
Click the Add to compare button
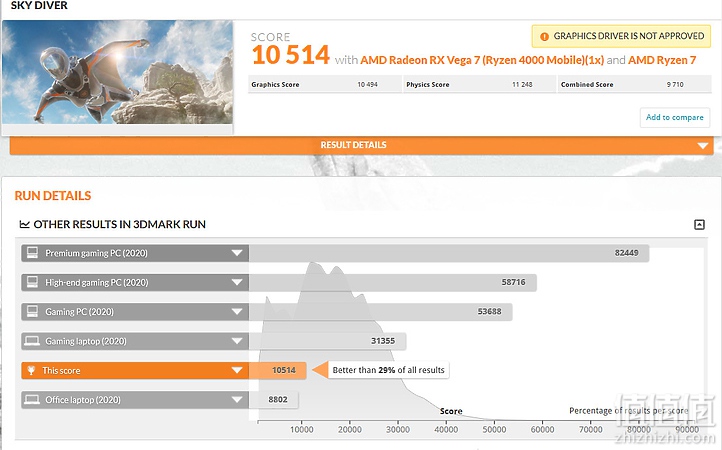[675, 117]
